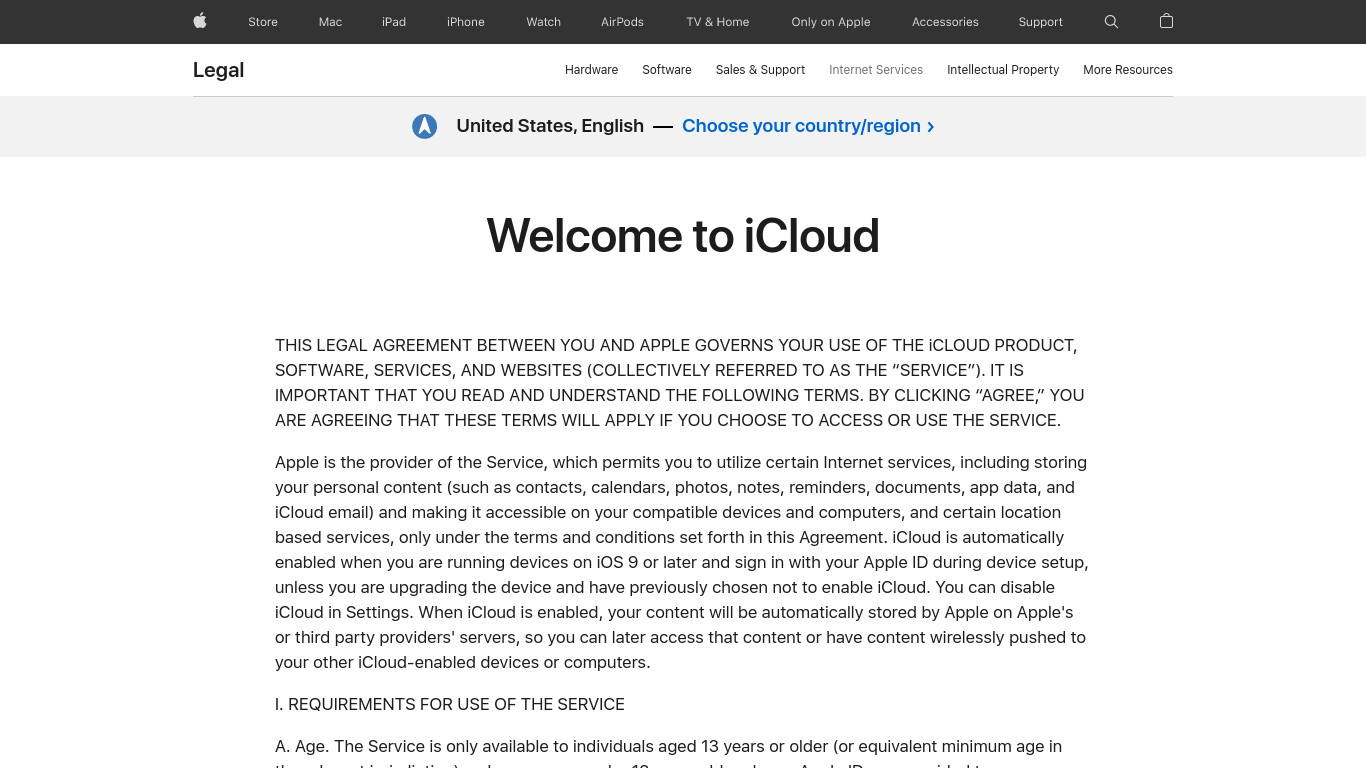1366x768 pixels.
Task: Open the Watch nav item
Action: pyautogui.click(x=544, y=22)
